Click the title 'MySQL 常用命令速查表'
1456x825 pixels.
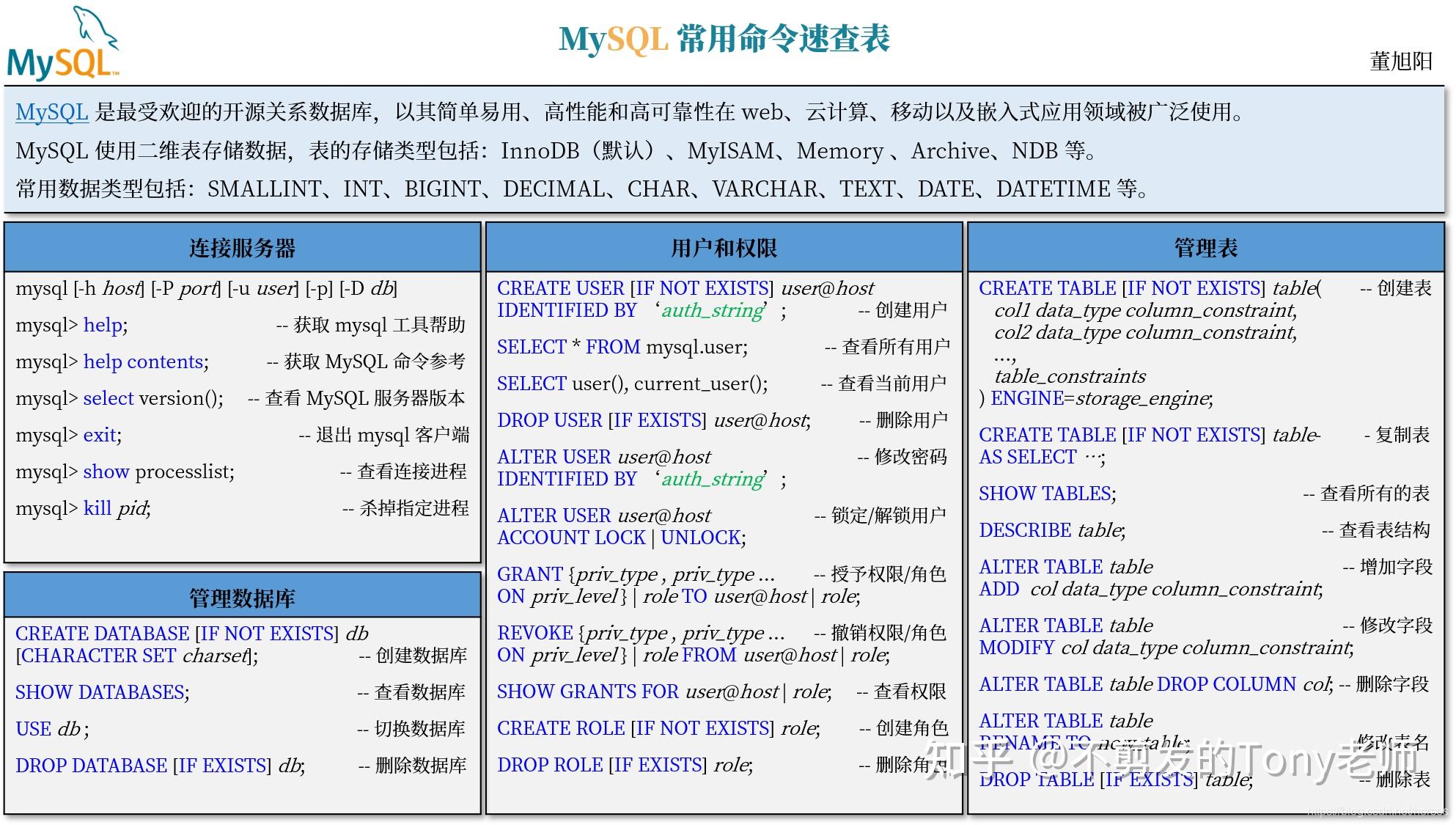pos(724,38)
